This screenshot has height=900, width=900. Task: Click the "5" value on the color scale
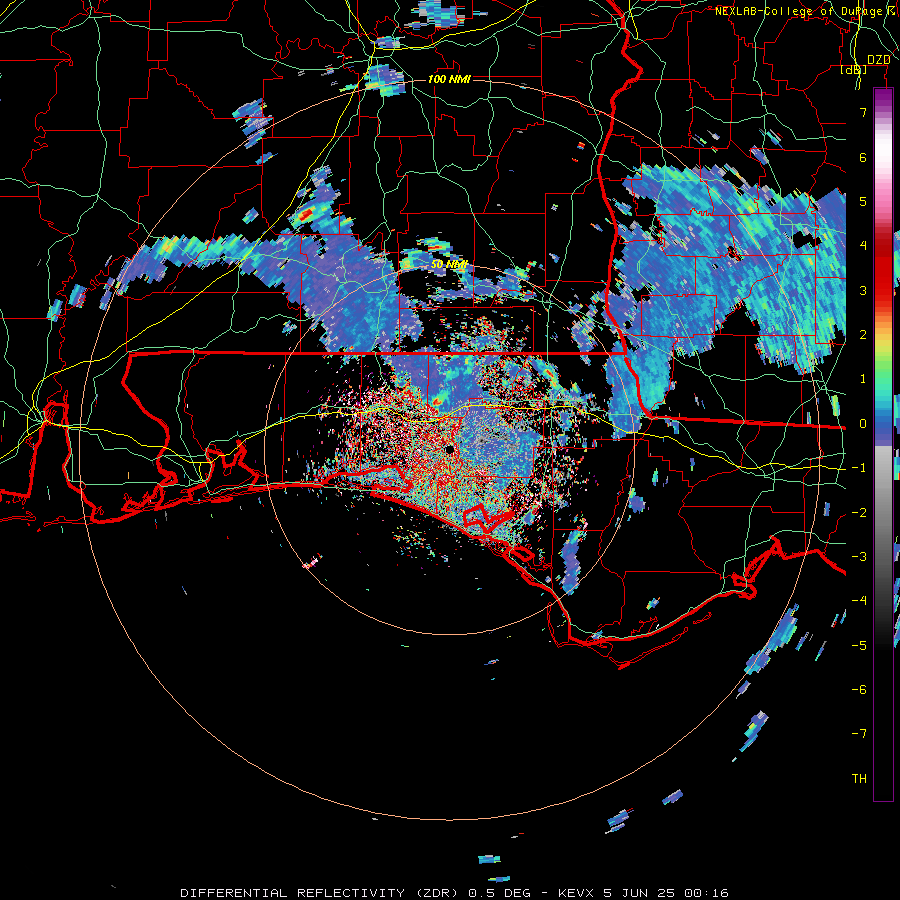pos(863,201)
